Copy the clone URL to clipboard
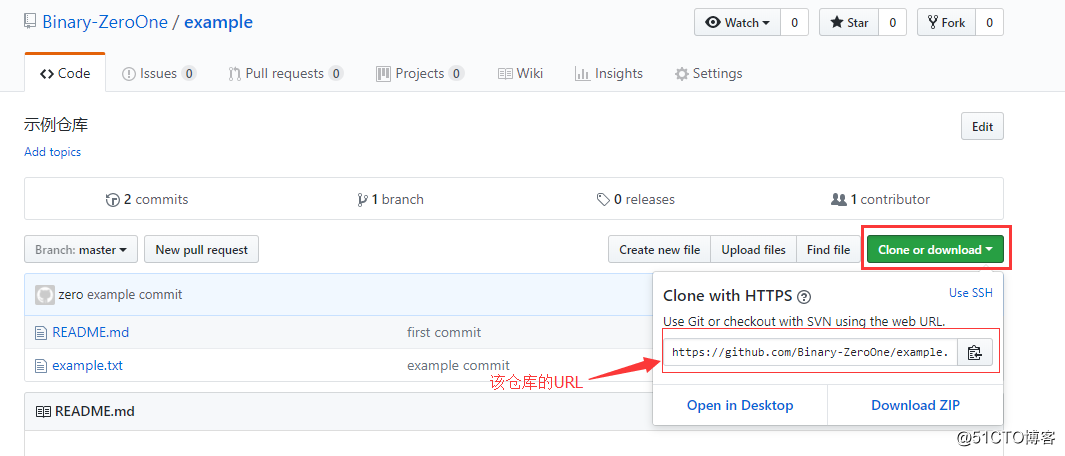1065x456 pixels. pyautogui.click(x=975, y=353)
